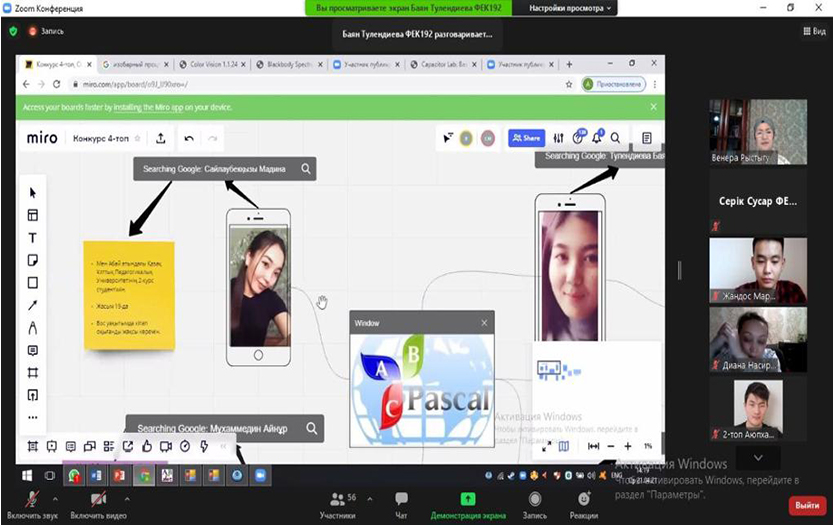Click the miro logo

coord(42,138)
